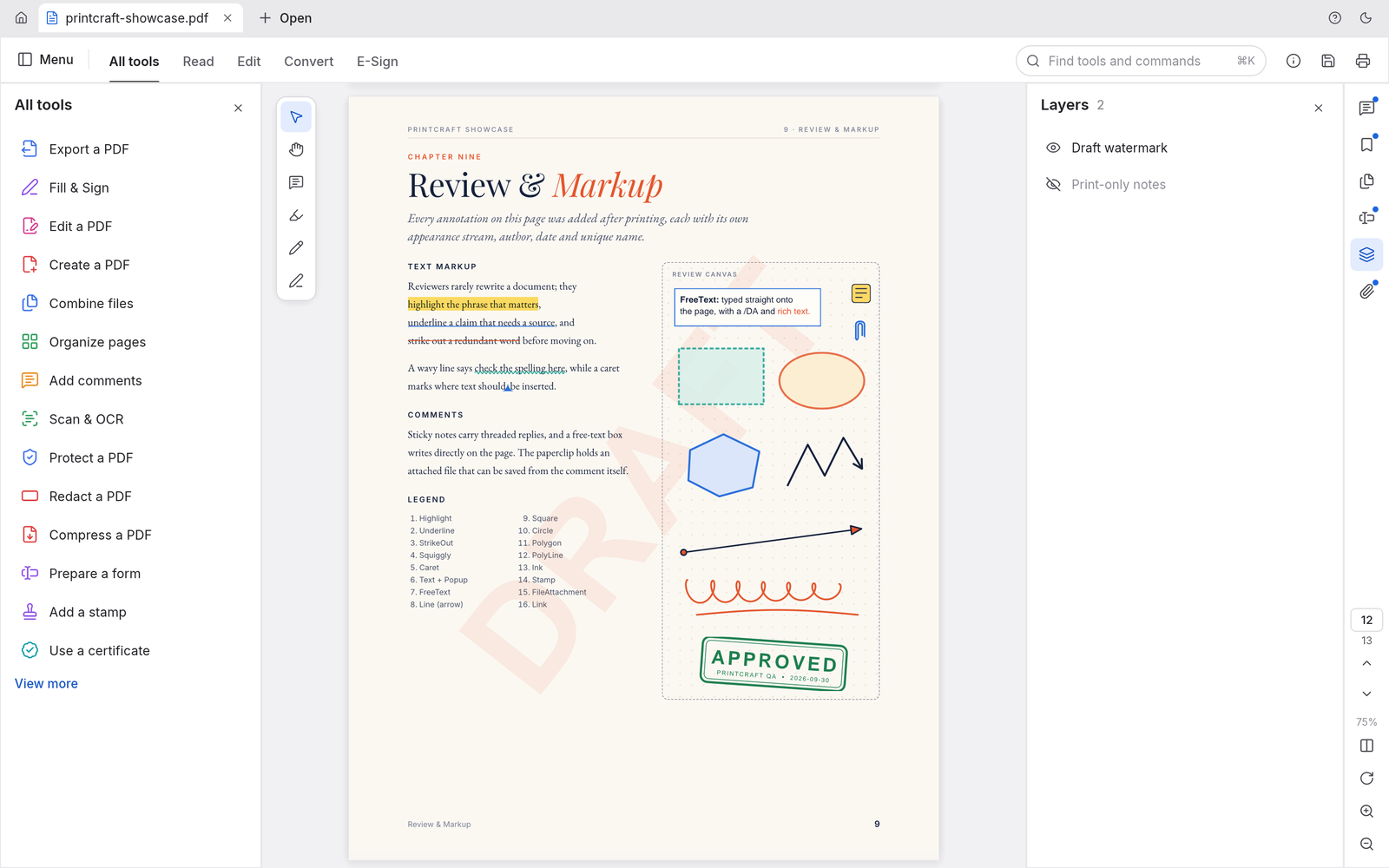Open the bookmarks panel icon
This screenshot has width=1389, height=868.
point(1366,145)
